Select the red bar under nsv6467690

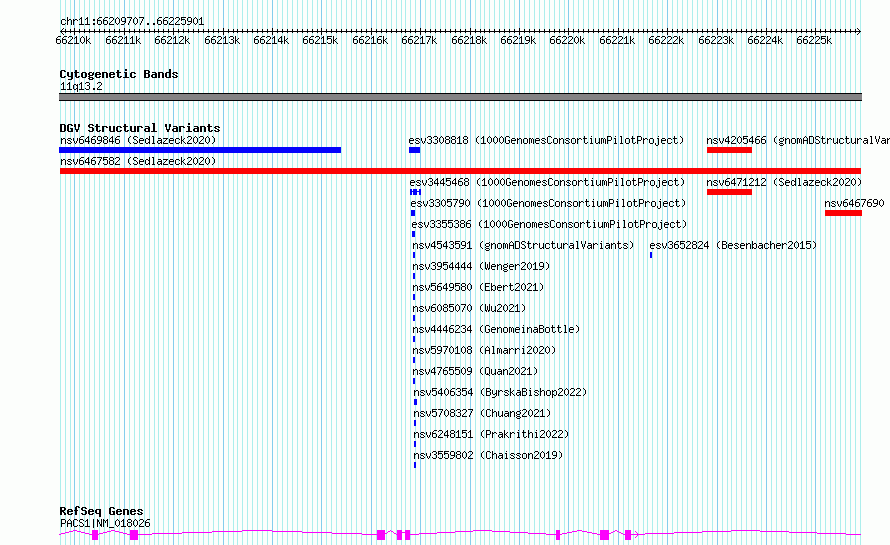pos(843,213)
